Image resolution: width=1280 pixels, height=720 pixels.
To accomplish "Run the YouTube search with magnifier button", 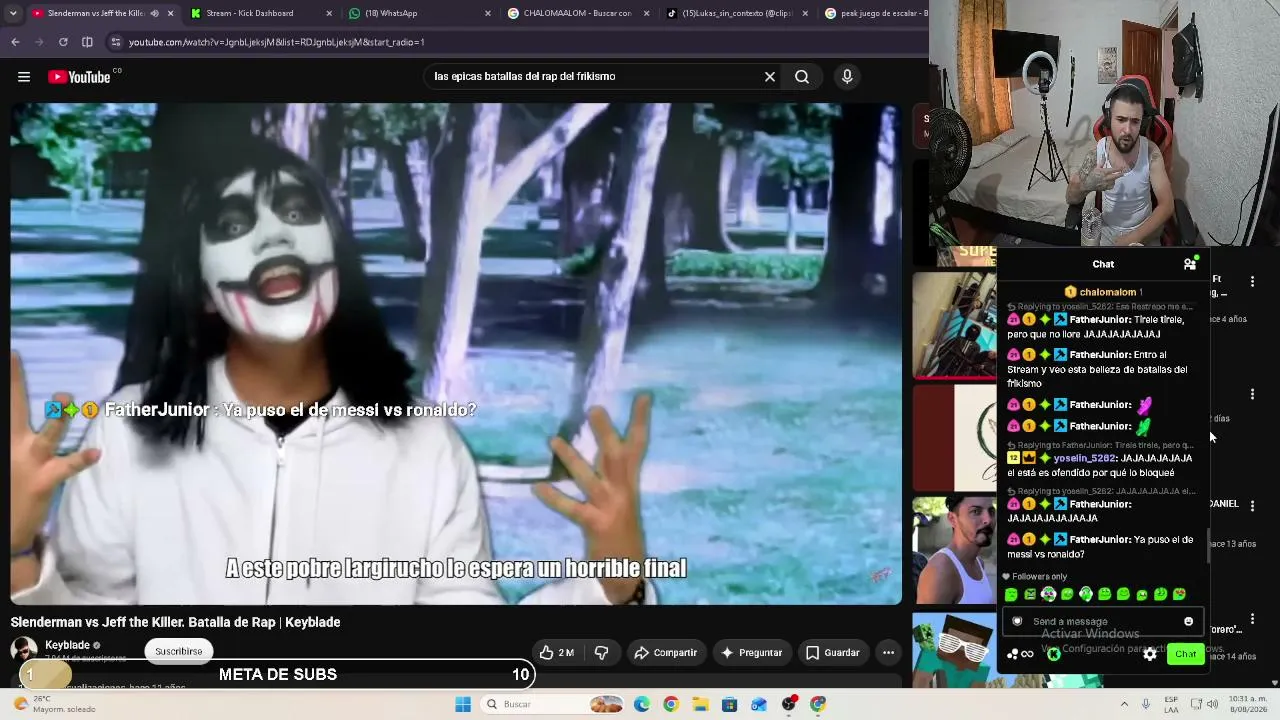I will pos(802,77).
